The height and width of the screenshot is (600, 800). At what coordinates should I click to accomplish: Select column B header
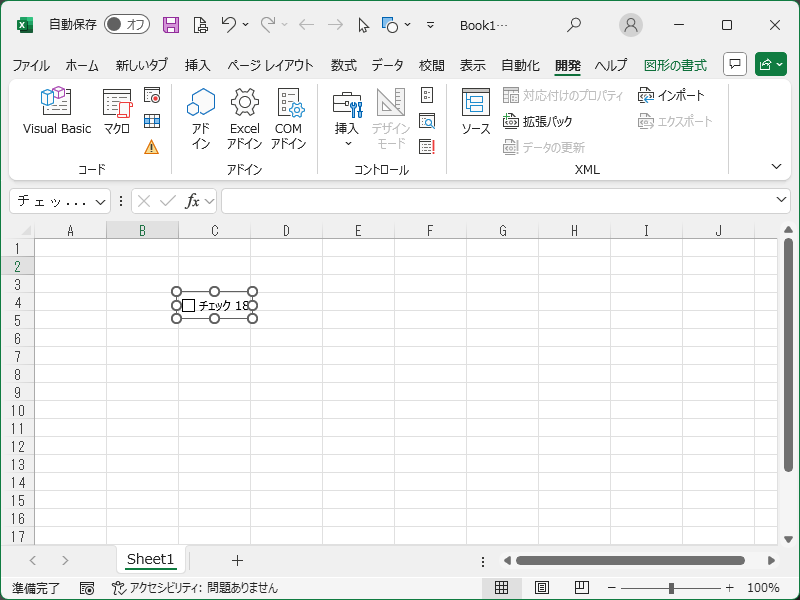(x=142, y=230)
